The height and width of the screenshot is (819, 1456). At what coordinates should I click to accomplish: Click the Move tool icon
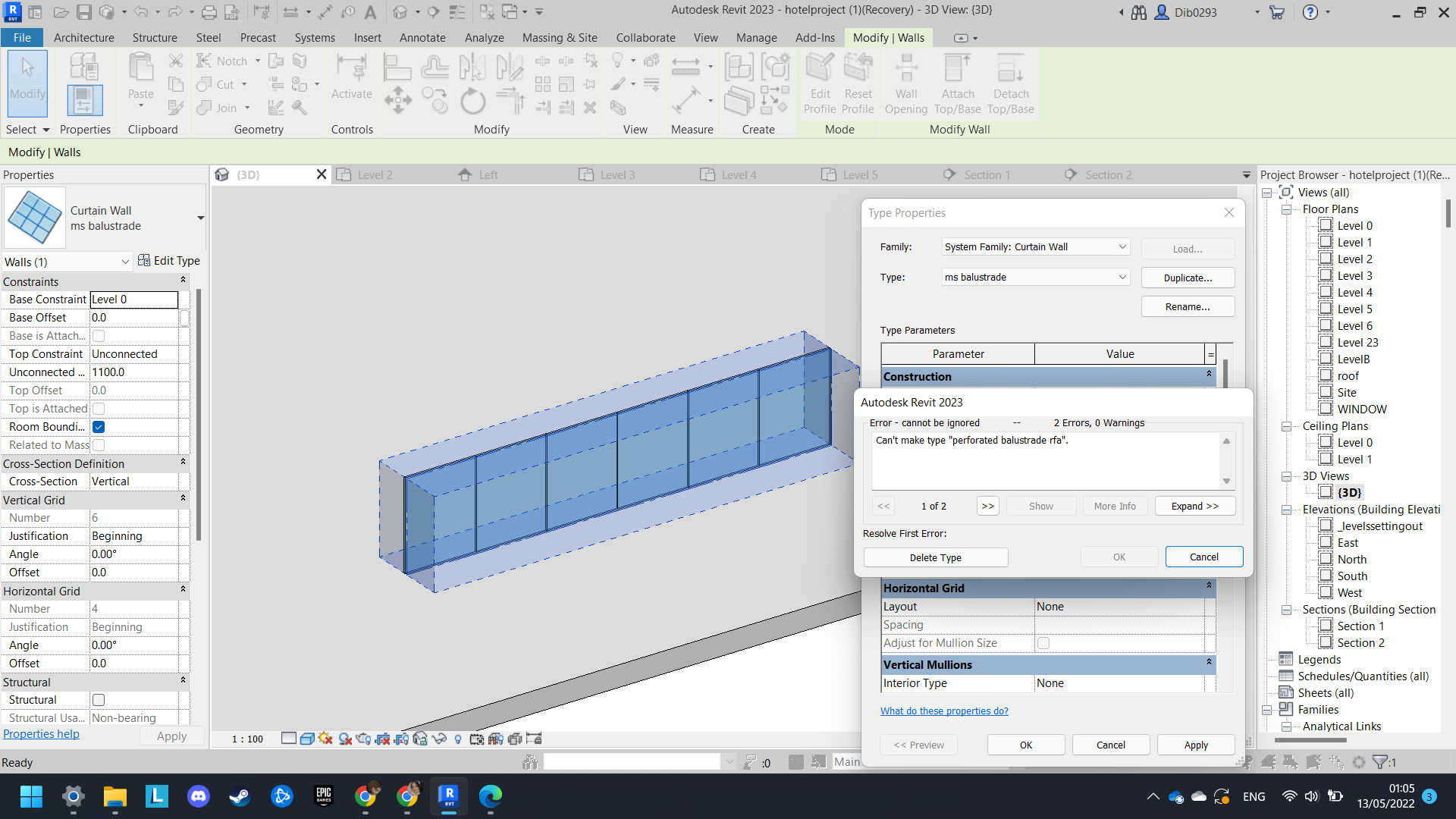click(x=398, y=101)
